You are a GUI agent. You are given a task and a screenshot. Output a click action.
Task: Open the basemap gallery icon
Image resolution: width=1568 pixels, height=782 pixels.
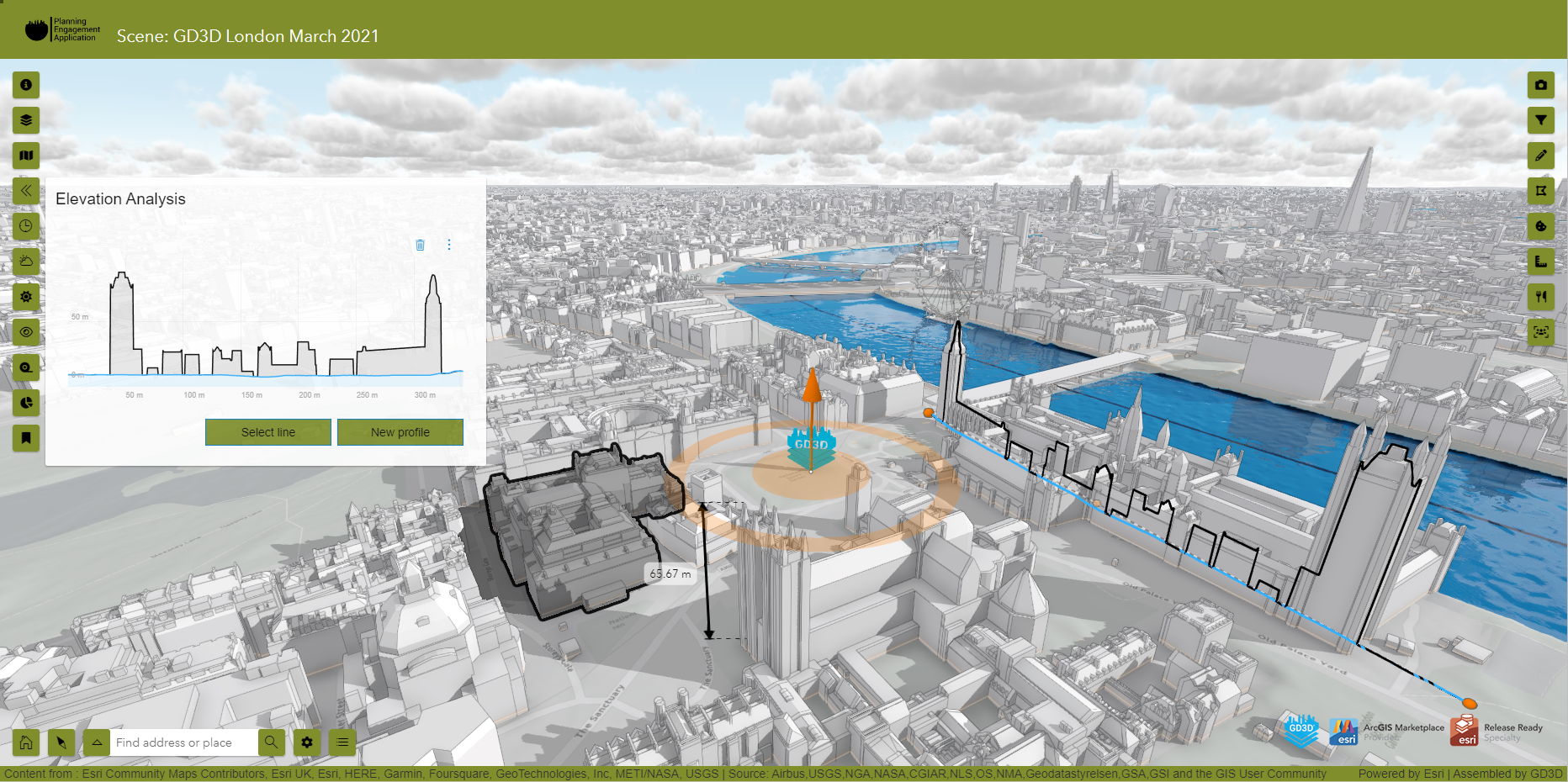(x=26, y=156)
